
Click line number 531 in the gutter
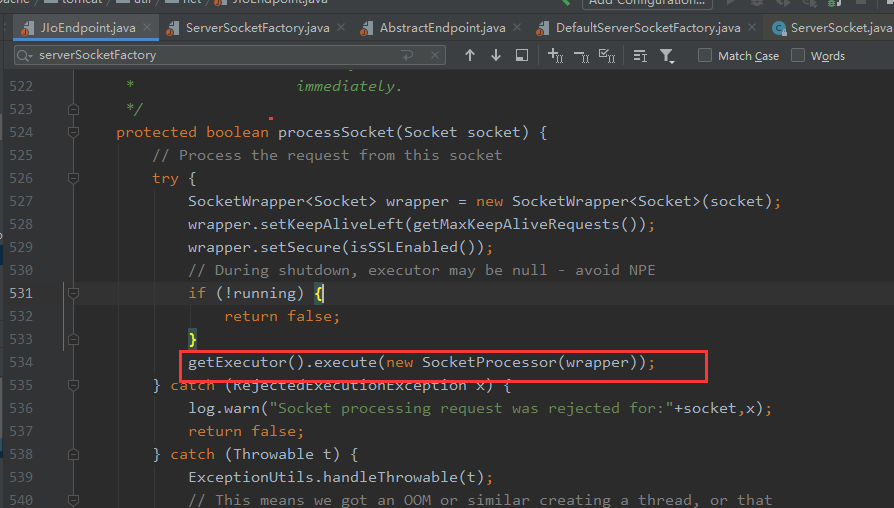(21, 293)
